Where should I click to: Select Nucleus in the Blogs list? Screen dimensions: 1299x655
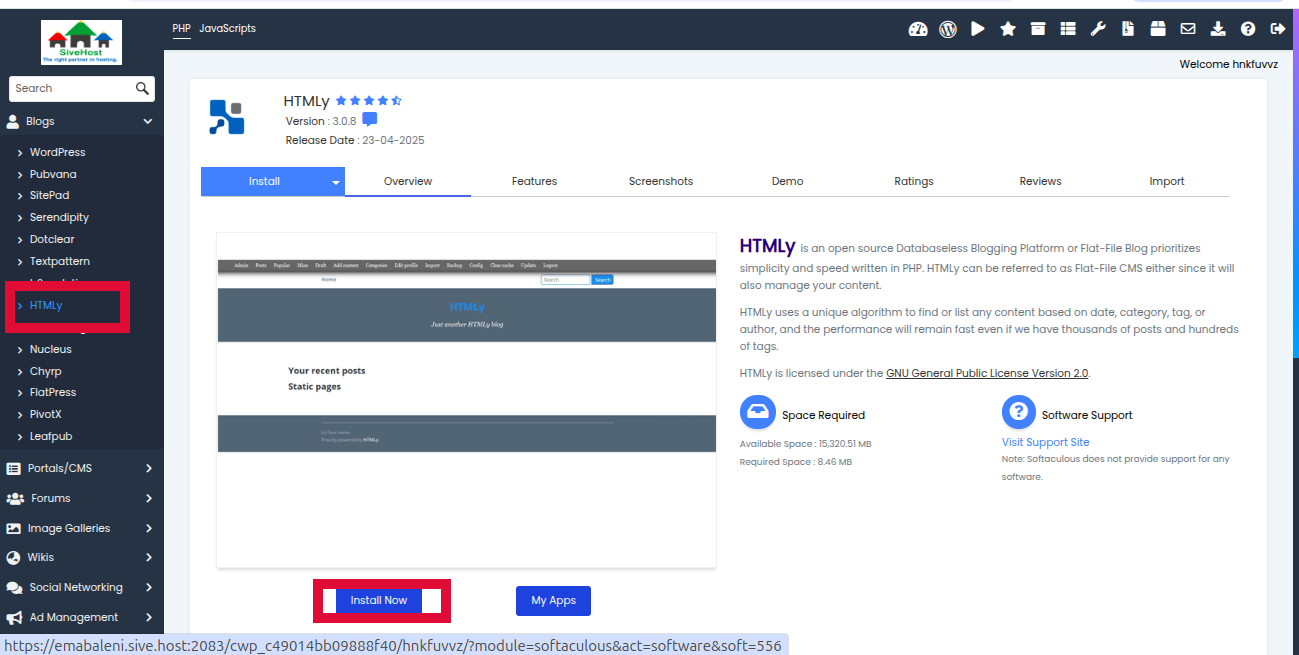51,349
